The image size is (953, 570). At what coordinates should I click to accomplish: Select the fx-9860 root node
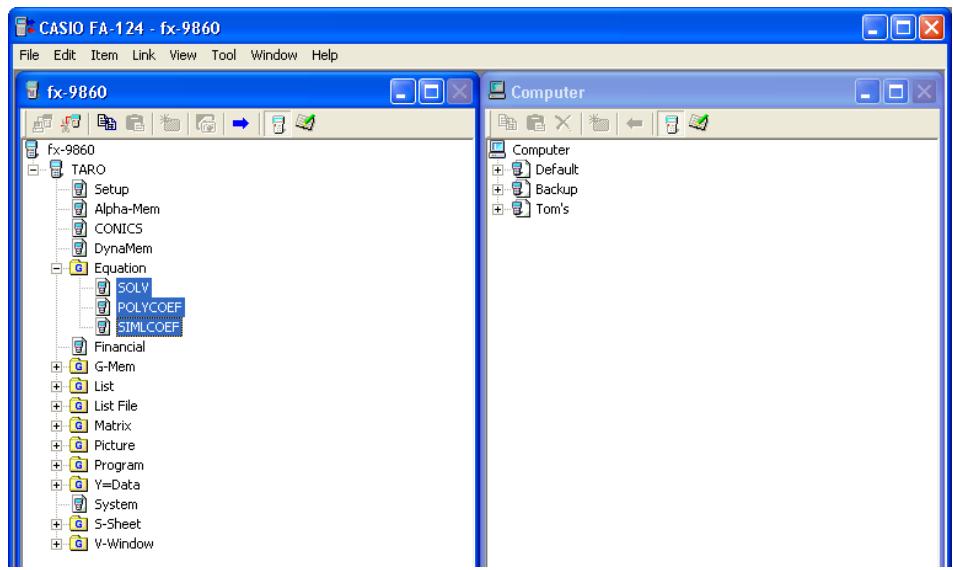(x=71, y=149)
